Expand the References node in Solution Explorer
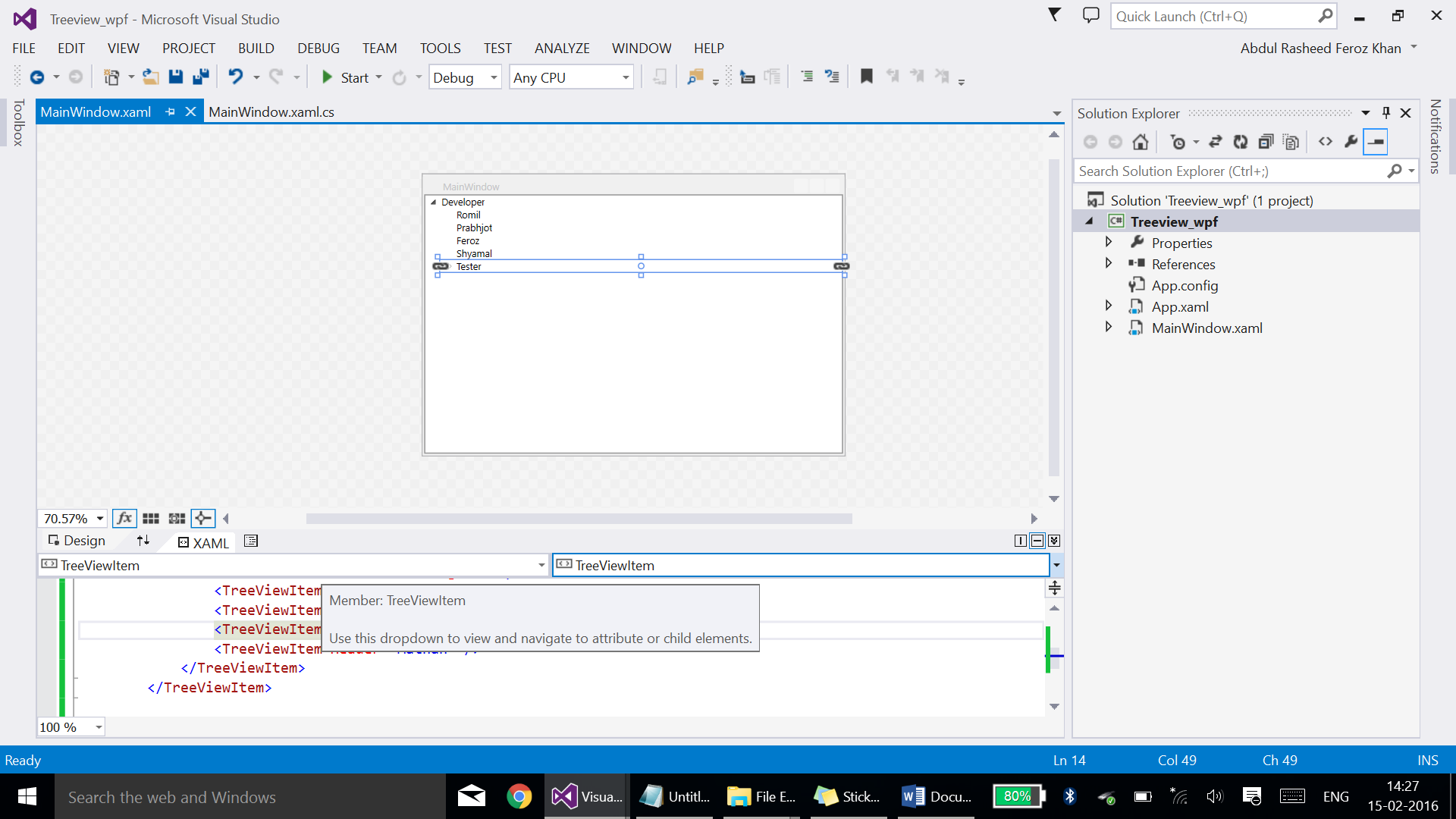 click(1109, 263)
